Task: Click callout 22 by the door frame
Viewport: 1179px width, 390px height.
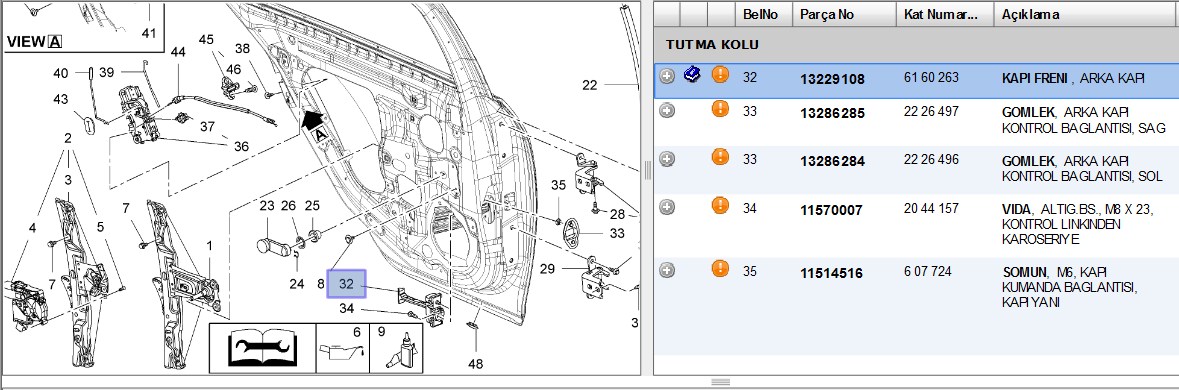Action: [x=590, y=85]
